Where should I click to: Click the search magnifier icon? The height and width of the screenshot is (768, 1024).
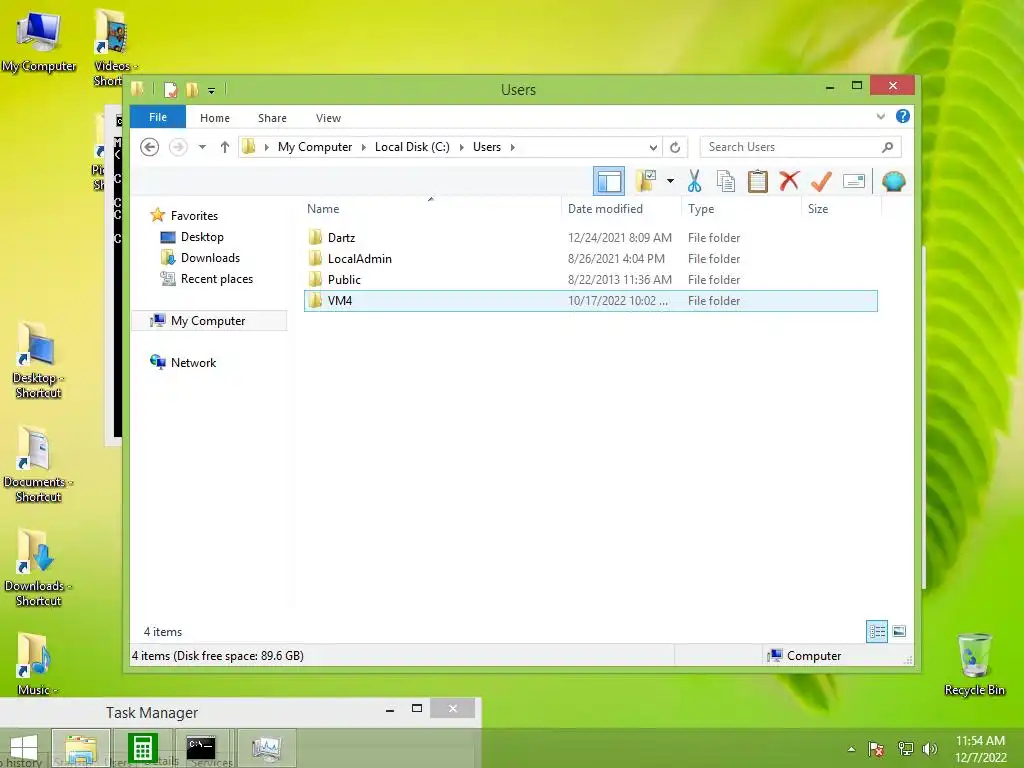888,147
